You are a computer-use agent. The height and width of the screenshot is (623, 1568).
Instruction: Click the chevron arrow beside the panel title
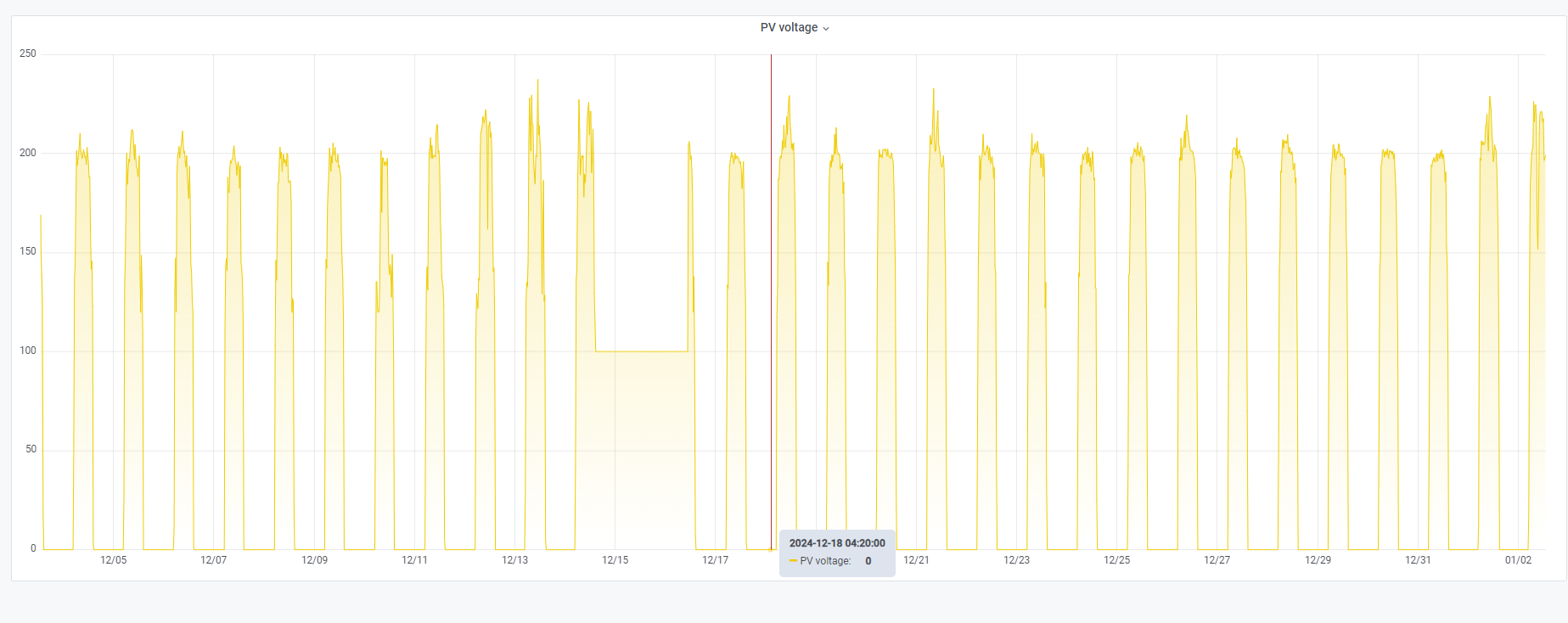tap(826, 29)
